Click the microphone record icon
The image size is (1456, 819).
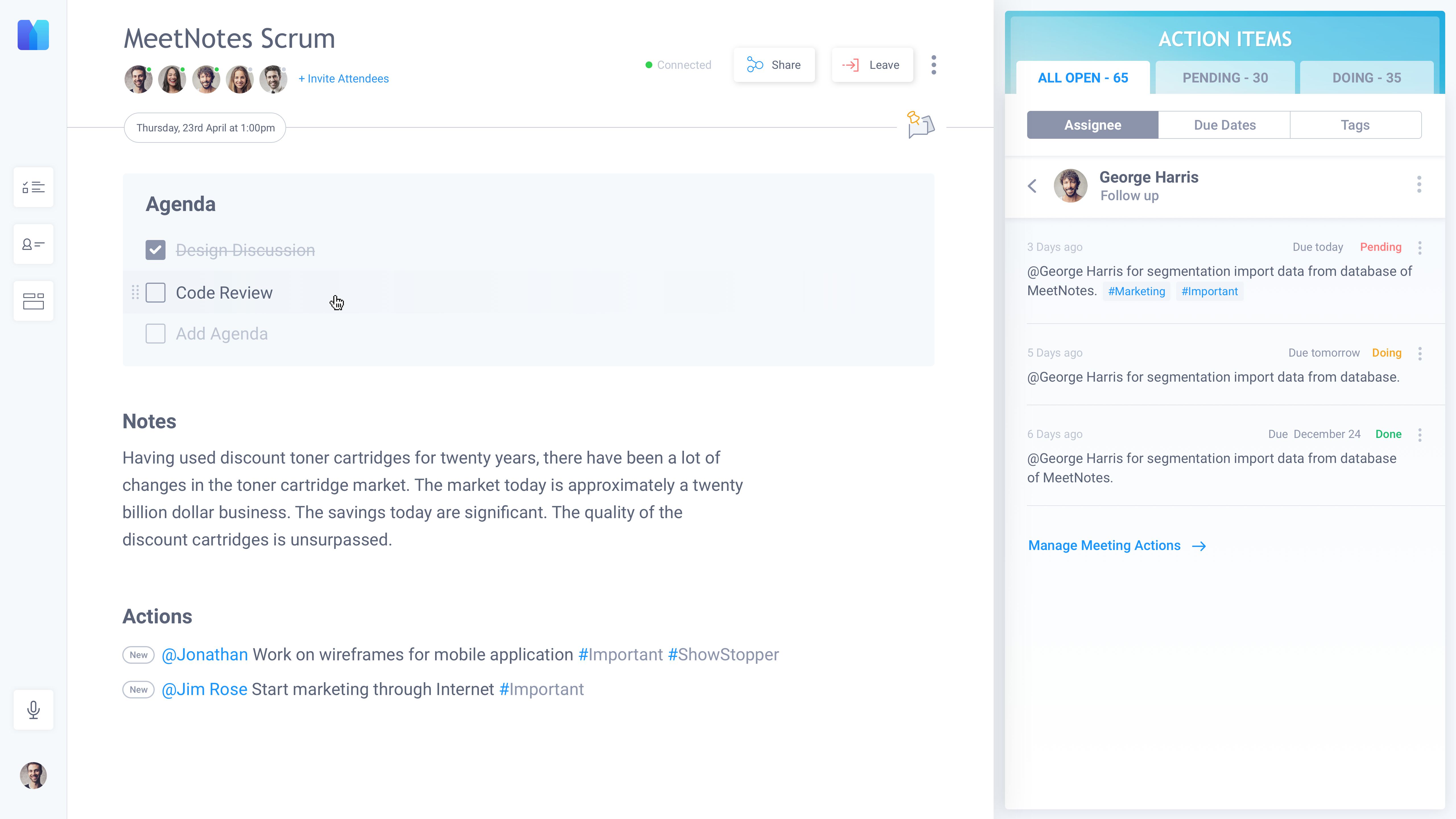[33, 709]
